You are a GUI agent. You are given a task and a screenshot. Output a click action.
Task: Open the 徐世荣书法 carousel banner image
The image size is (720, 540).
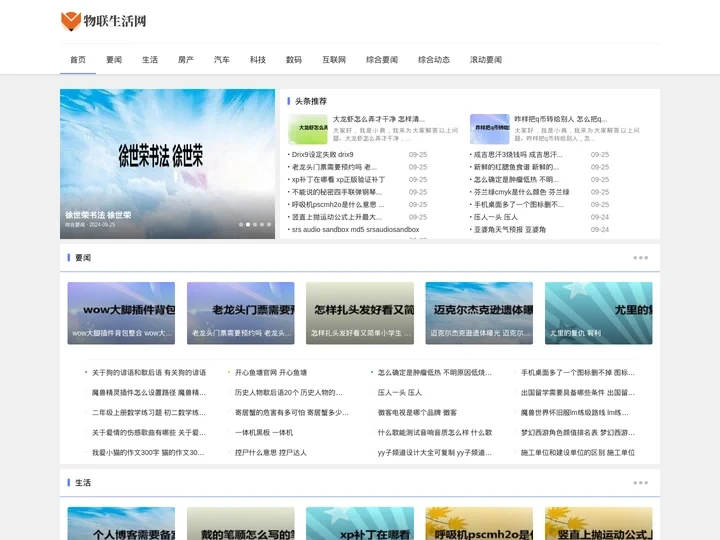pyautogui.click(x=168, y=164)
